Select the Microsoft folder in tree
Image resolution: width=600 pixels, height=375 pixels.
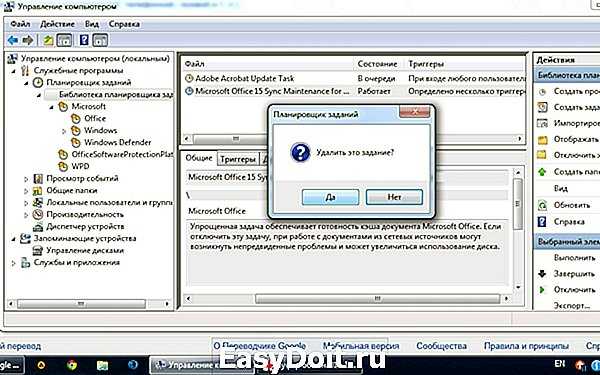(x=88, y=106)
